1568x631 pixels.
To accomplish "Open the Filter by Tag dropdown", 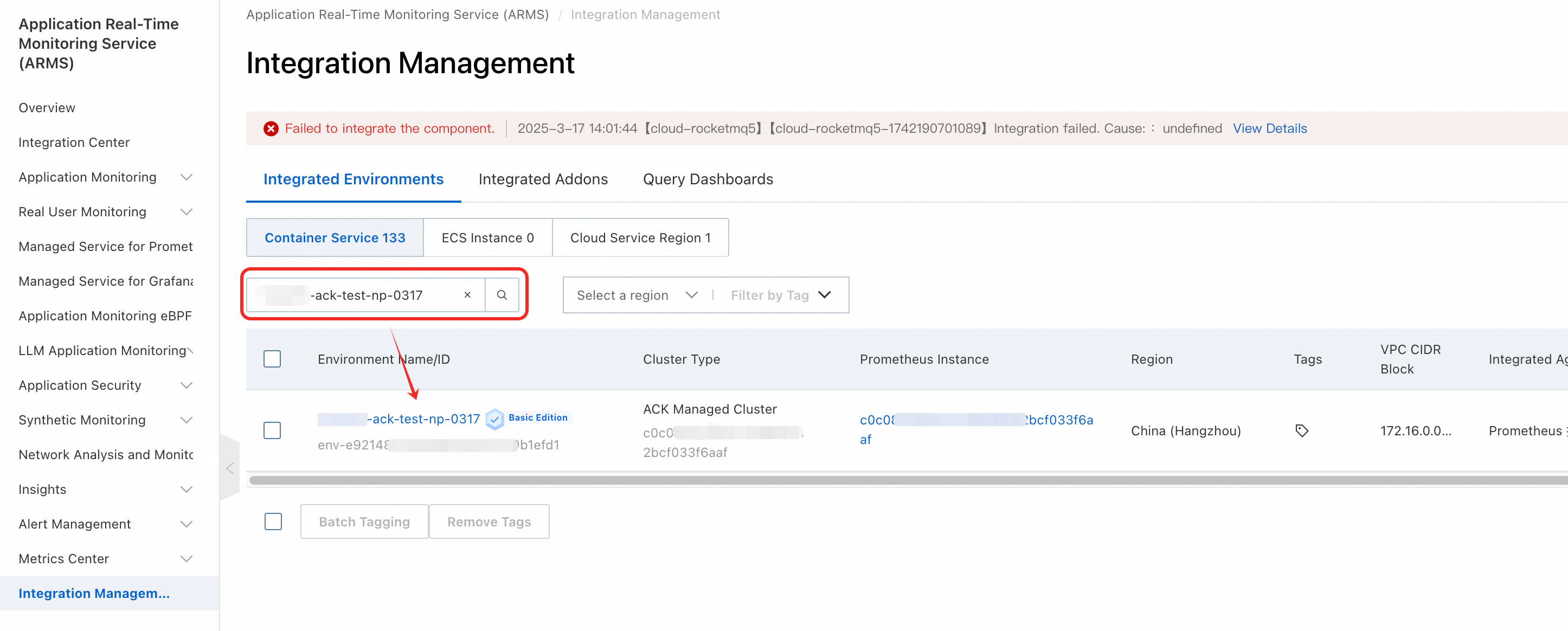I will click(780, 295).
